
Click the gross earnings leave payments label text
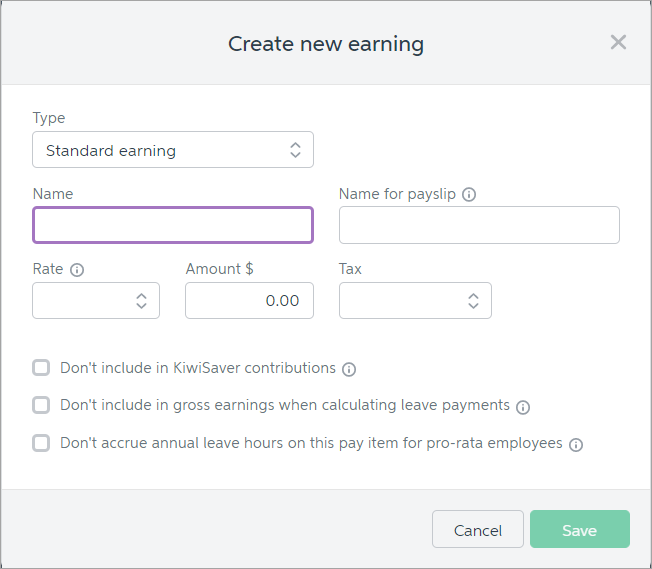click(x=285, y=405)
